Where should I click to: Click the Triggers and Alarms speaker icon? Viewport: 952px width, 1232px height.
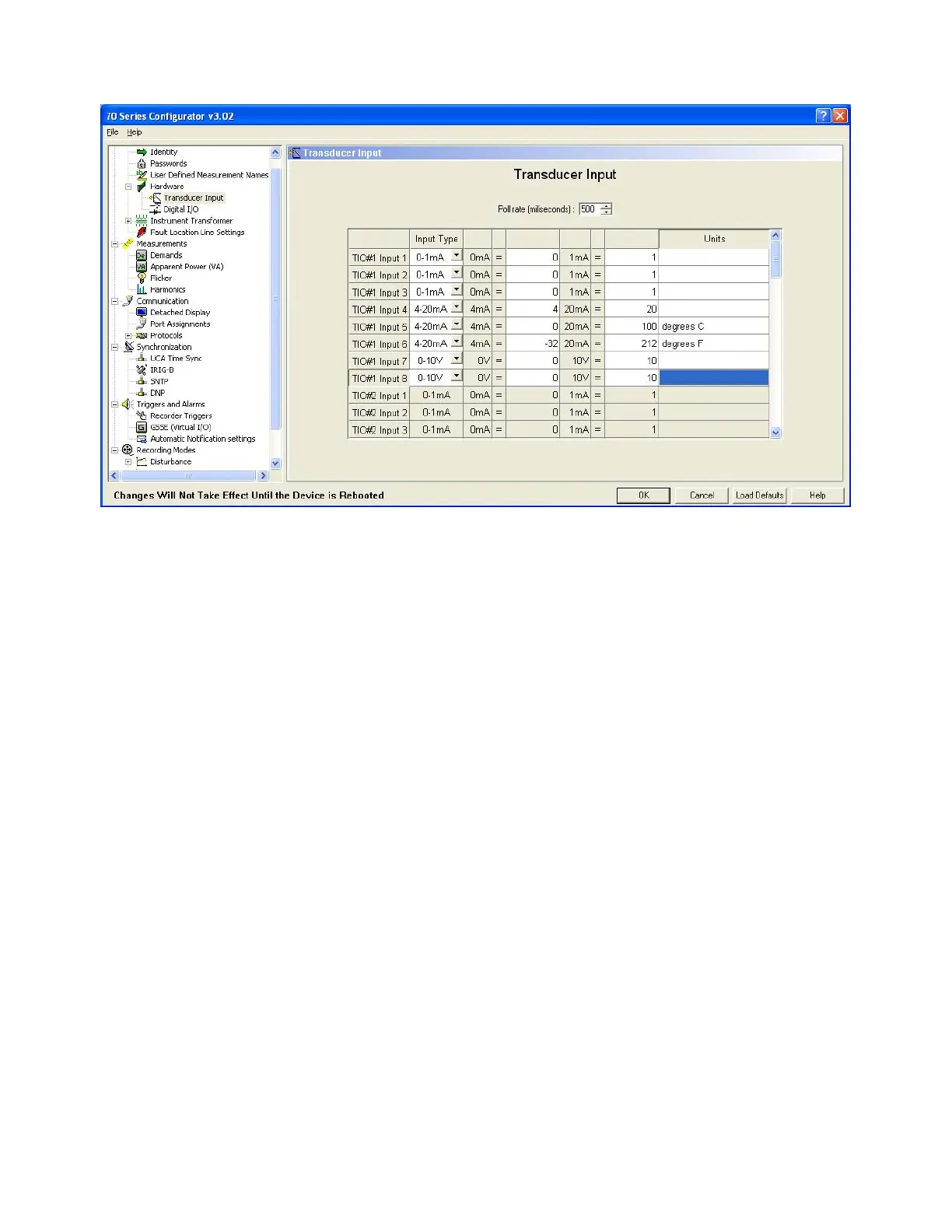(x=128, y=404)
